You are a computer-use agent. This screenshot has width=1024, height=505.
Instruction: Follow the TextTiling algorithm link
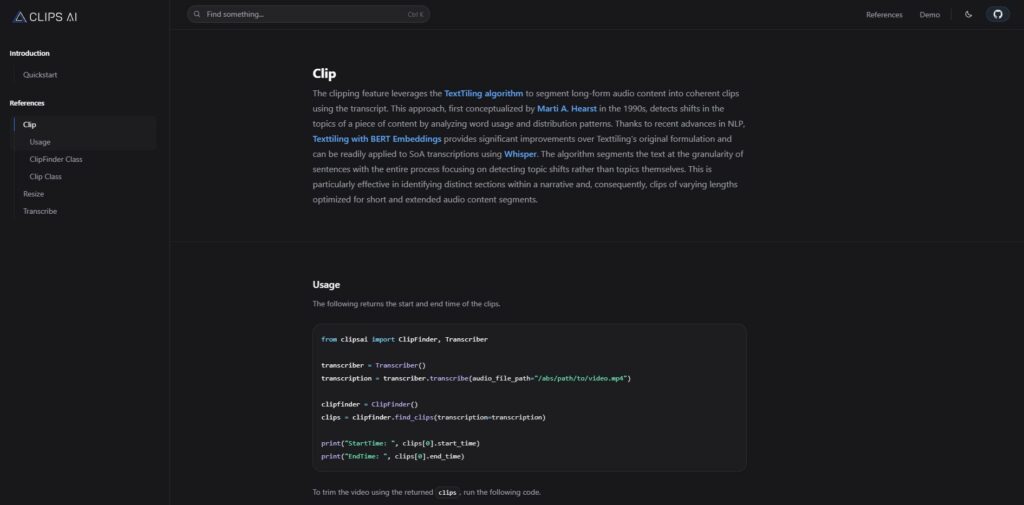[483, 93]
